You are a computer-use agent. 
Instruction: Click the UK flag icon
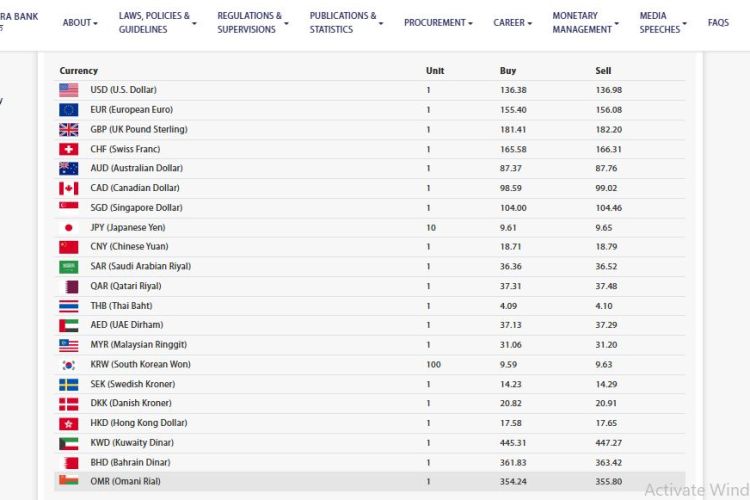tap(68, 130)
